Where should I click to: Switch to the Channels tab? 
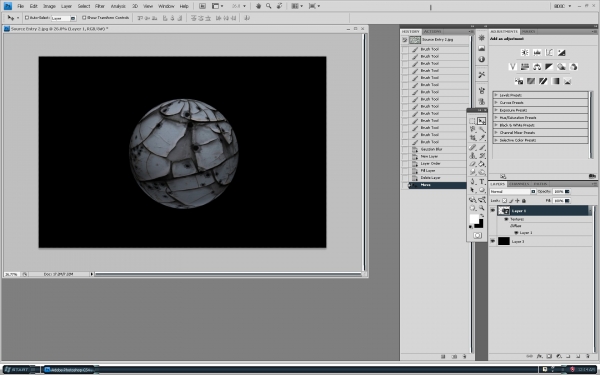(x=519, y=184)
